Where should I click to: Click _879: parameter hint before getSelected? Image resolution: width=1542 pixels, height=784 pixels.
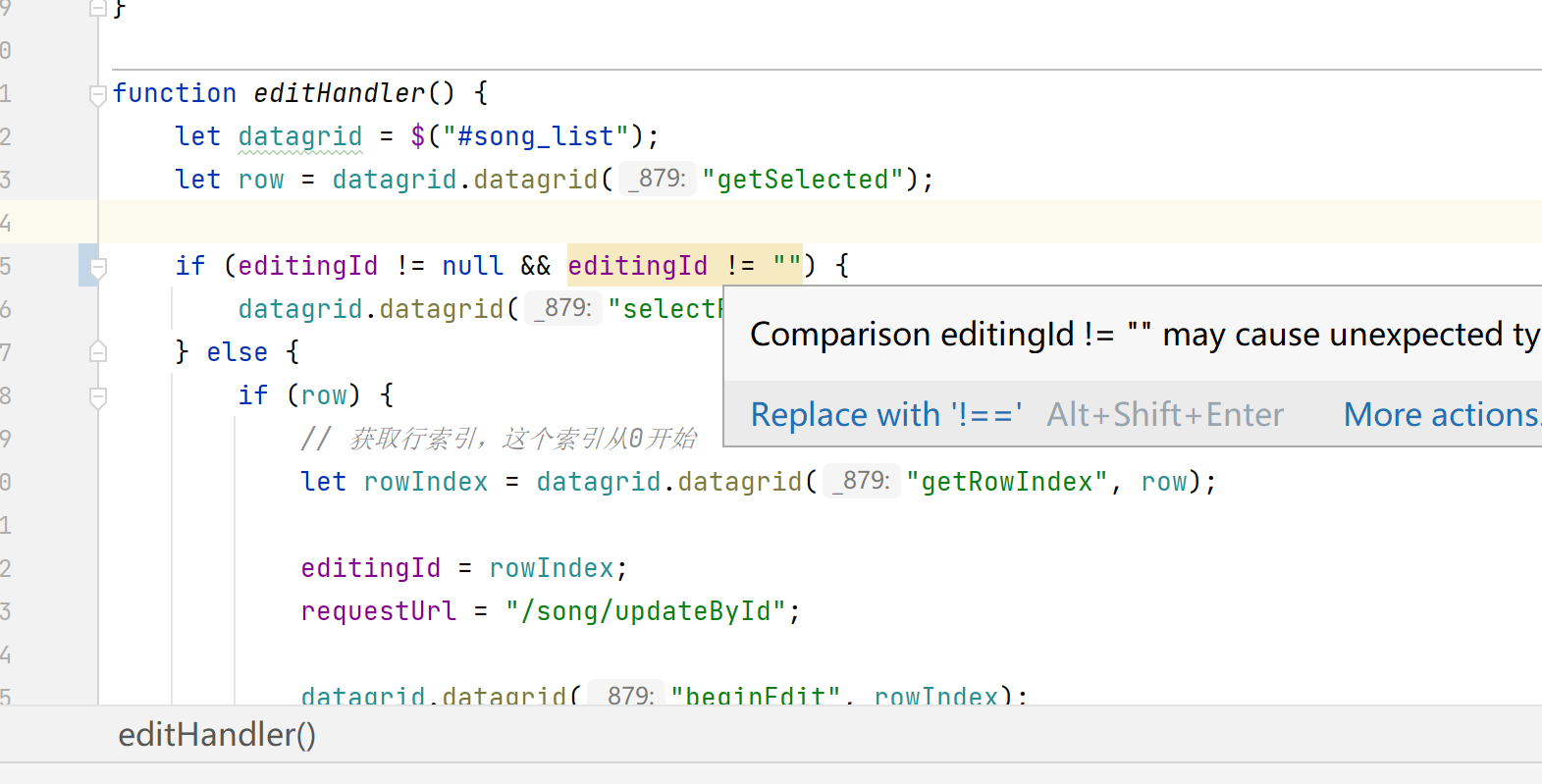[658, 179]
